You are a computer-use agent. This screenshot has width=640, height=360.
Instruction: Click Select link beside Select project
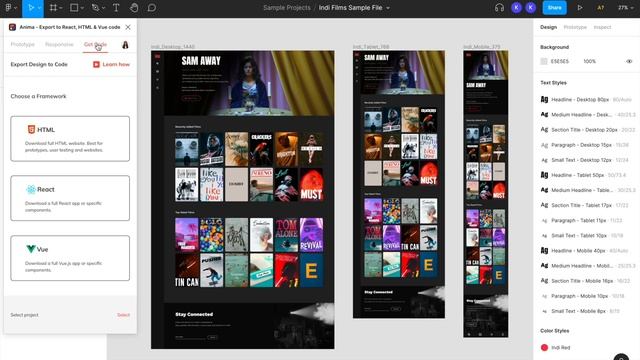click(123, 315)
